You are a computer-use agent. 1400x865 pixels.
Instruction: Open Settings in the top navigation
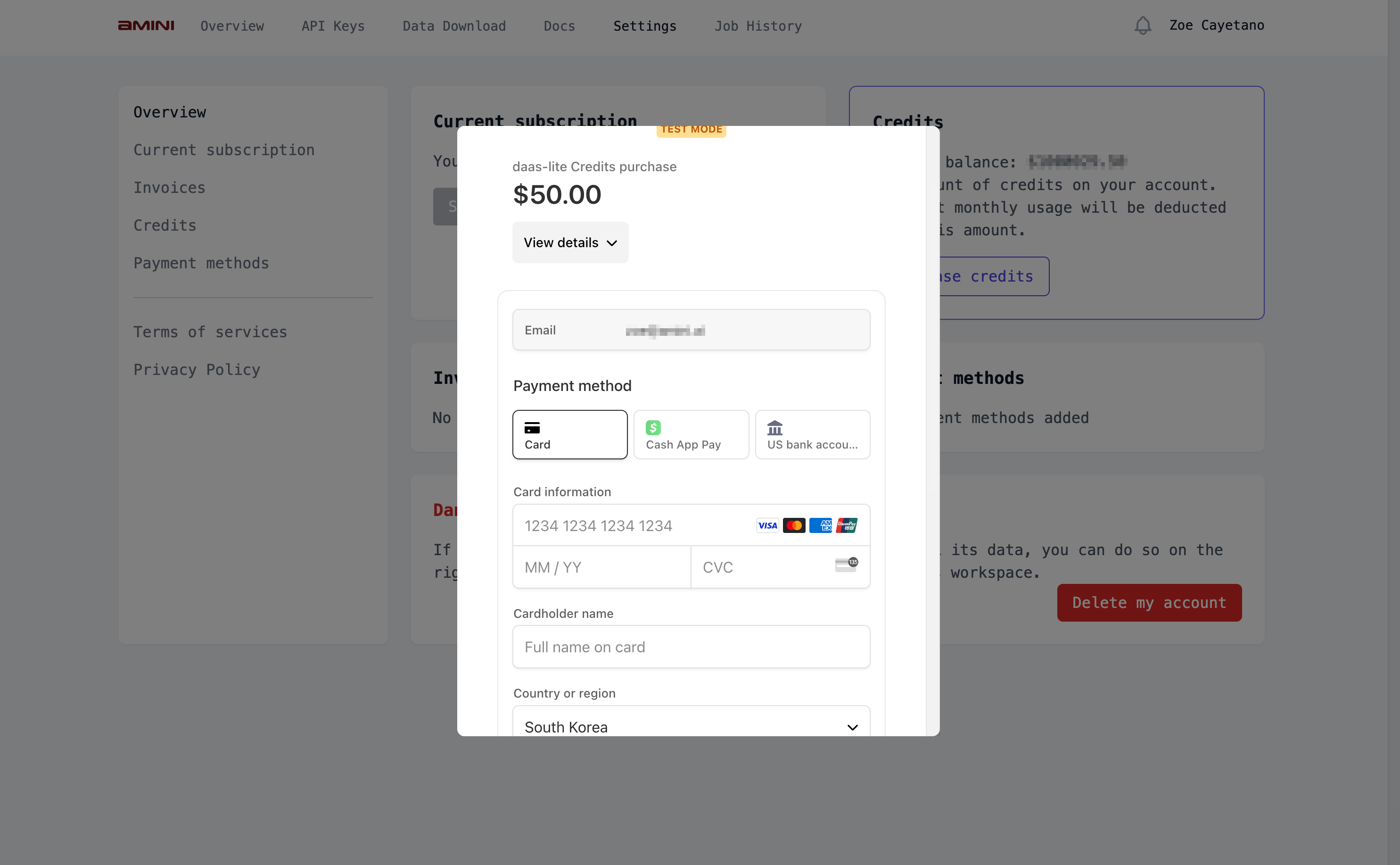[x=644, y=26]
